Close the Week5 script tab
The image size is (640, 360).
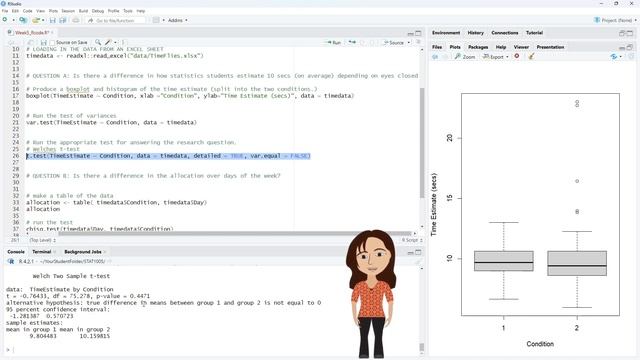(52, 32)
